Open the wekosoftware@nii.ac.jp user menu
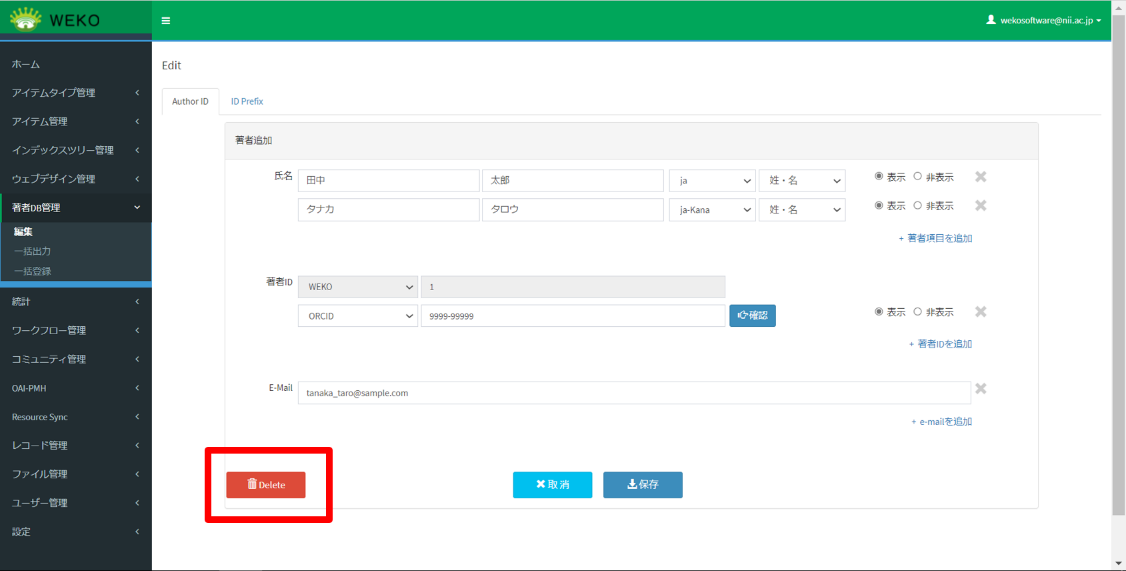The height and width of the screenshot is (571, 1126). pos(1044,20)
